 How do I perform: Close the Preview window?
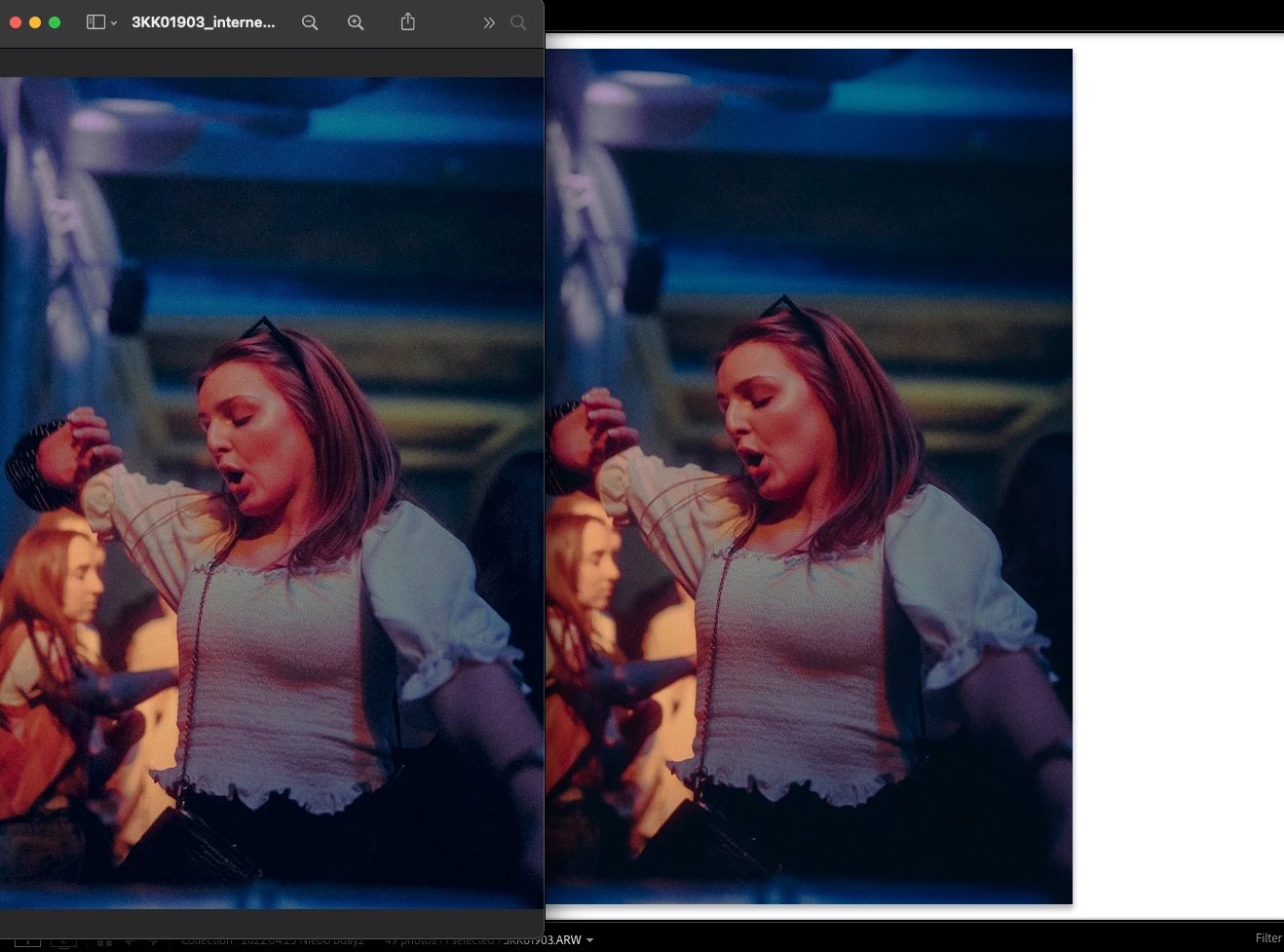[x=16, y=22]
